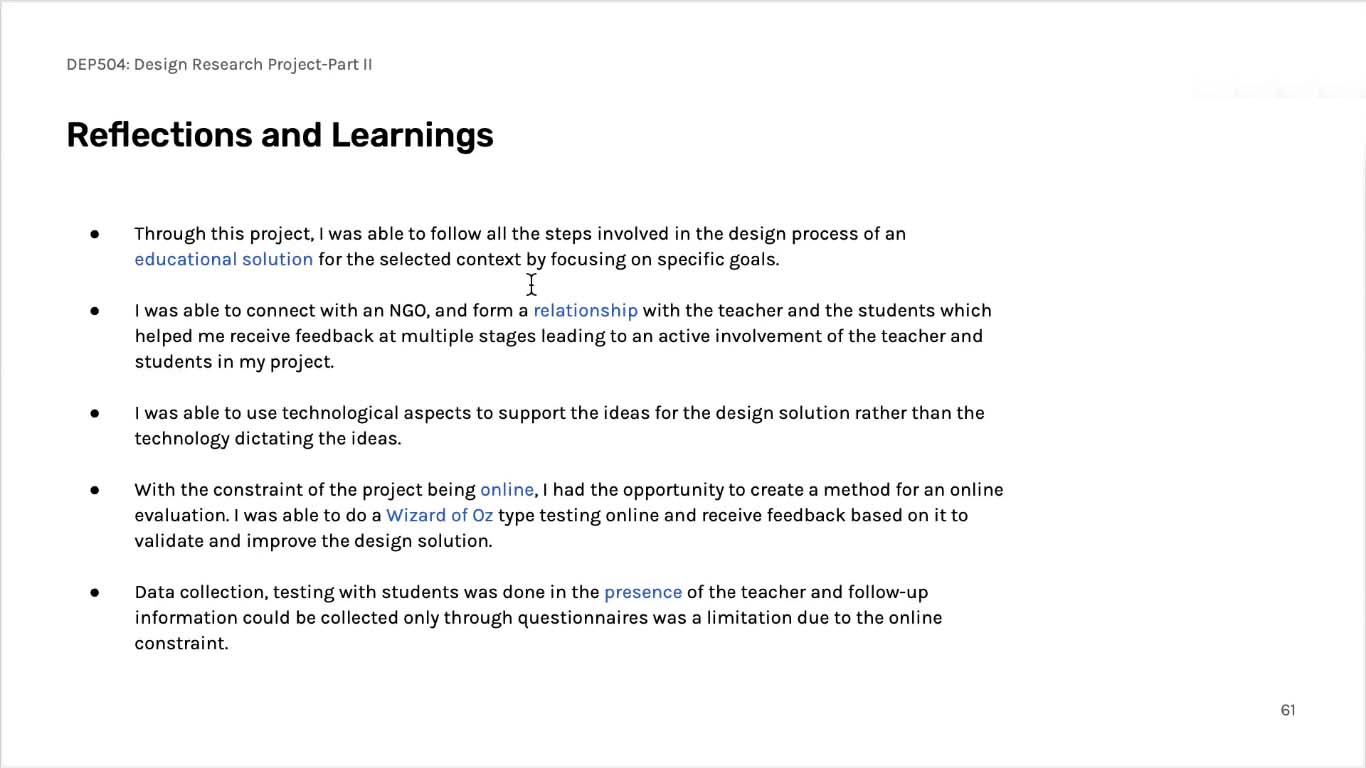Open the blue "relationship" link

click(585, 311)
